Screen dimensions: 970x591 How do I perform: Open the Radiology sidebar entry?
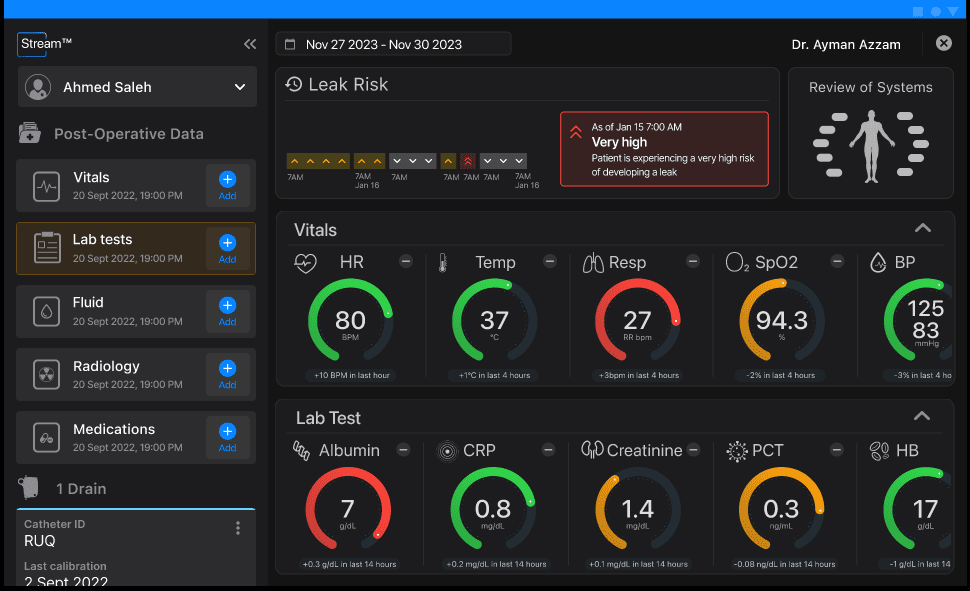135,374
